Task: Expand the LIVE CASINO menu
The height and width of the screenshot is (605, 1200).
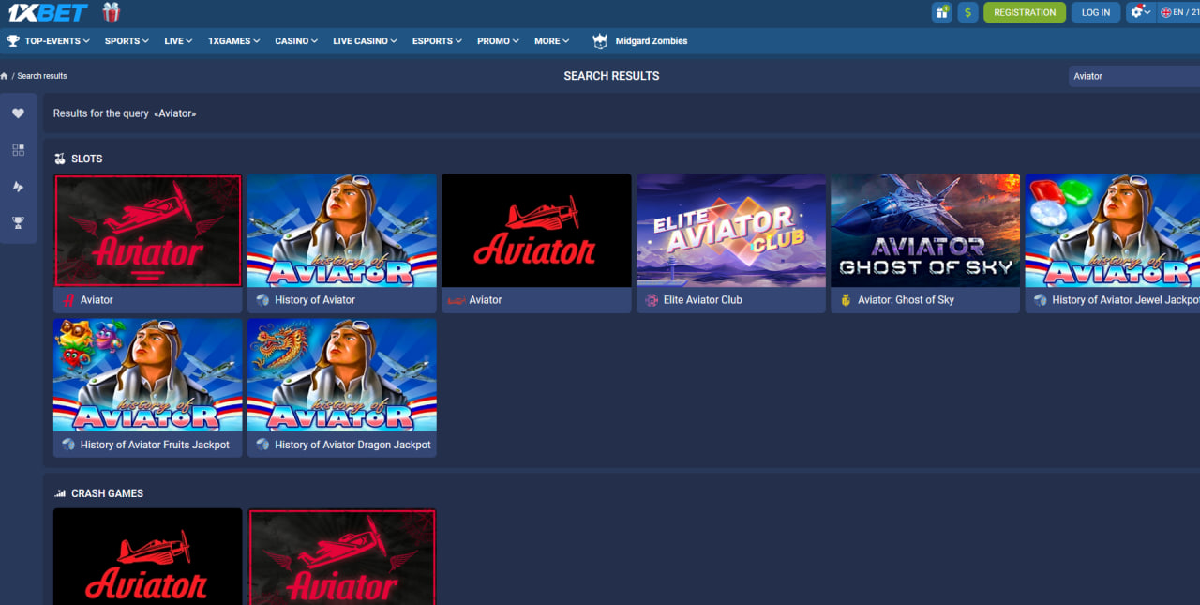Action: click(x=365, y=41)
